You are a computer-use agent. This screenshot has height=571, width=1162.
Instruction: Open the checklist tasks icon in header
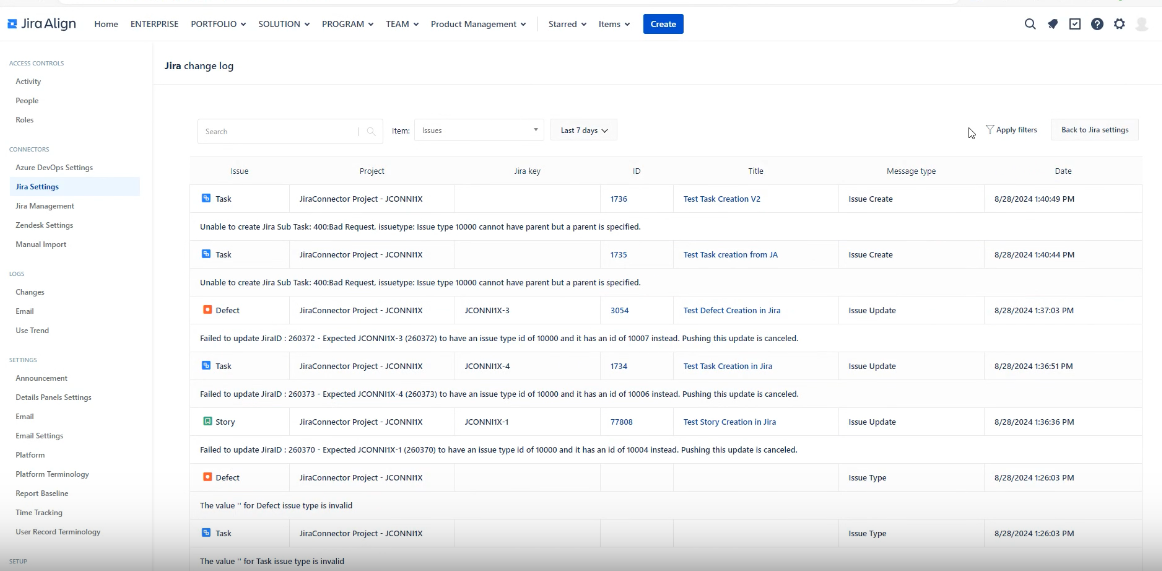(x=1075, y=24)
